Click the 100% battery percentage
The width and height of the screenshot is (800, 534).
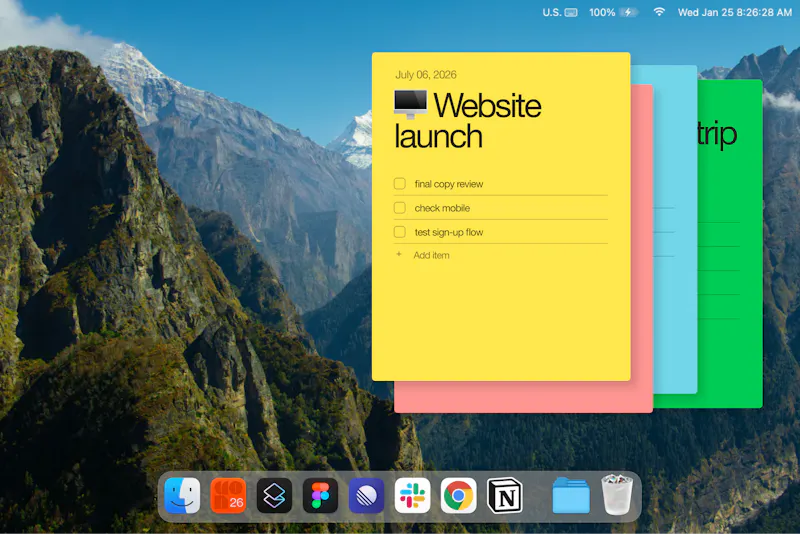coord(602,12)
